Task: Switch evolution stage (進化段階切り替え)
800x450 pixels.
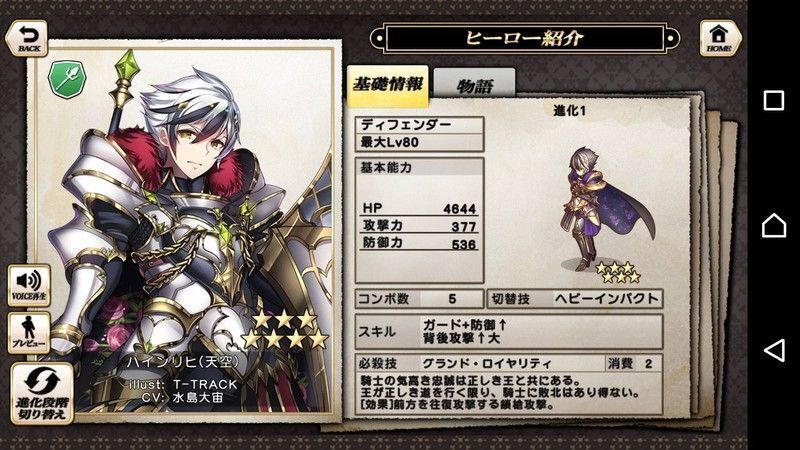Action: pos(42,393)
